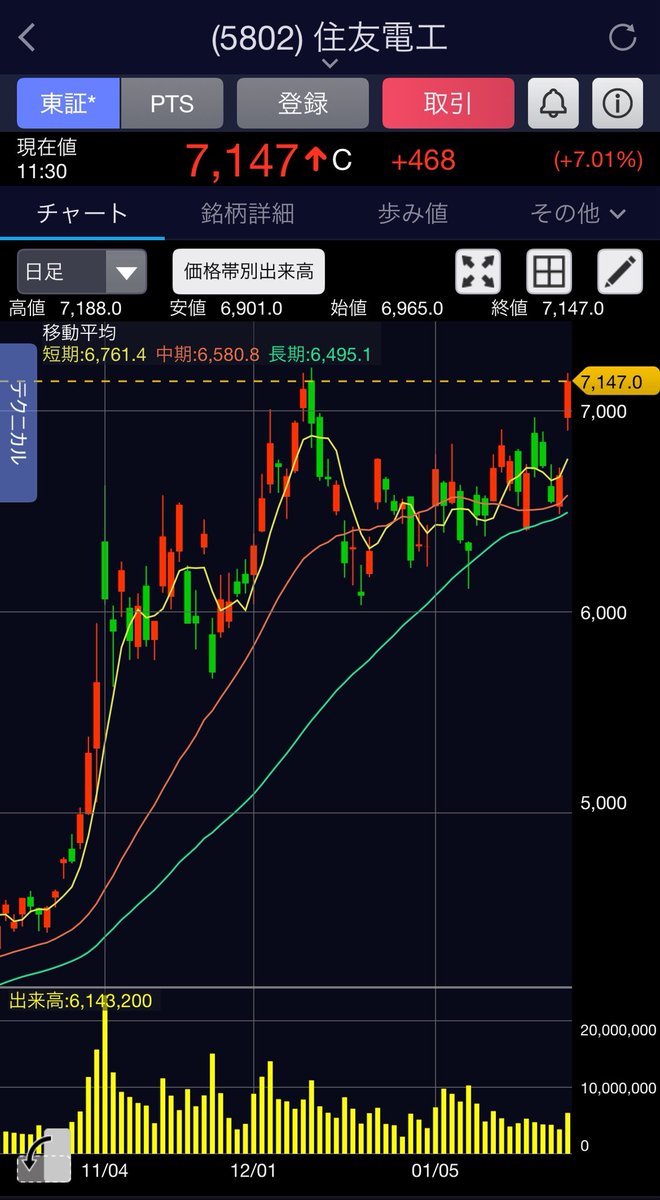
Task: Tap the 長期:6,495.1 moving average label
Action: click(321, 354)
